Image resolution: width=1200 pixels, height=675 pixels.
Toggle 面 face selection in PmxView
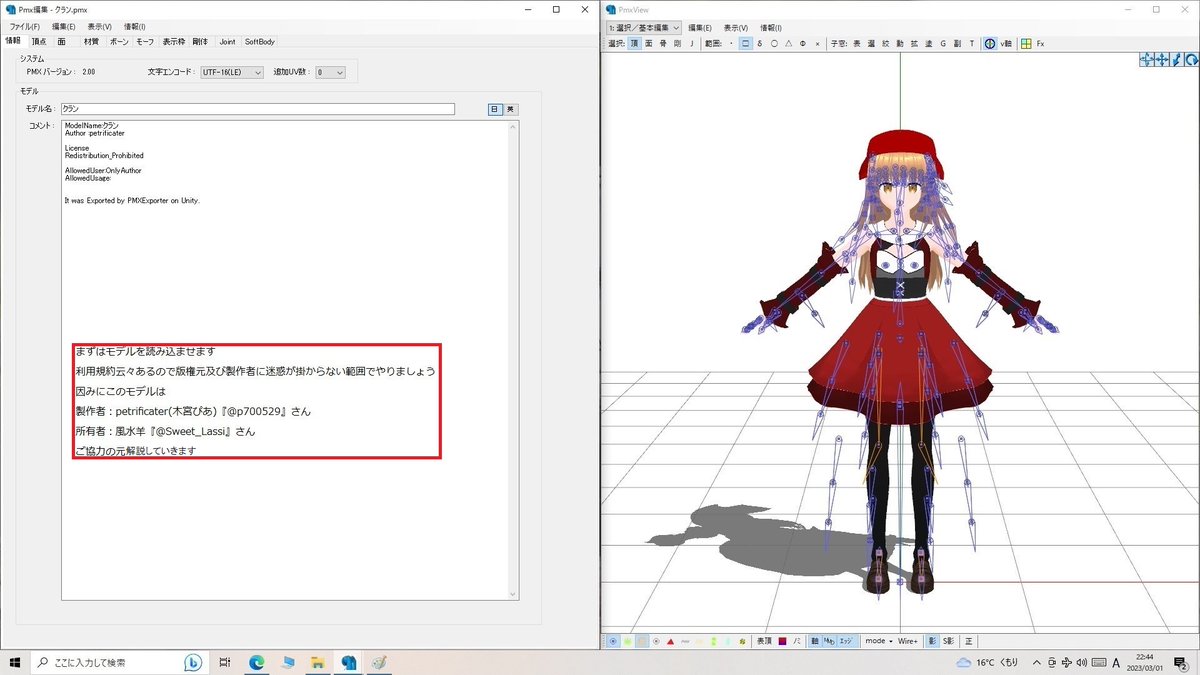[x=648, y=43]
